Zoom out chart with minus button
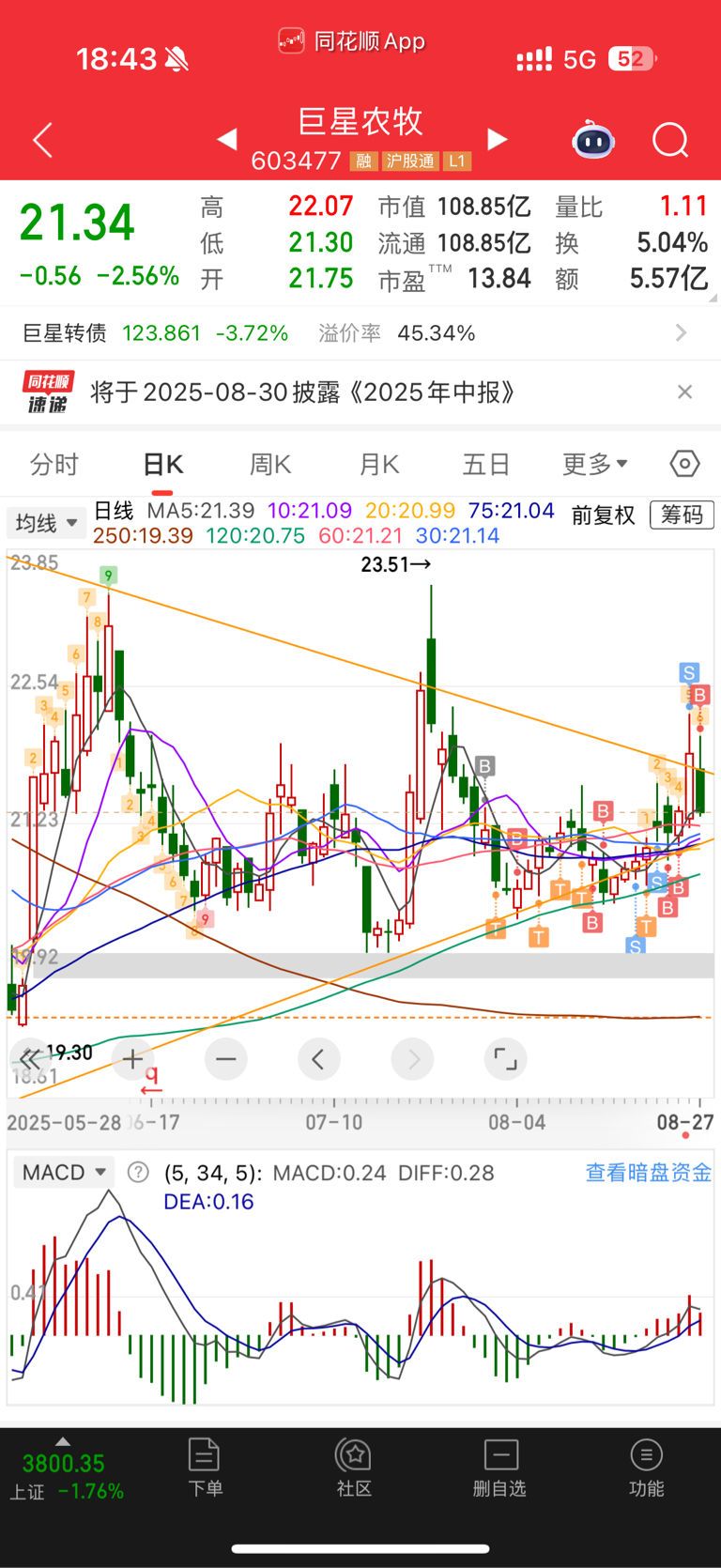This screenshot has height=1568, width=721. [x=225, y=1060]
